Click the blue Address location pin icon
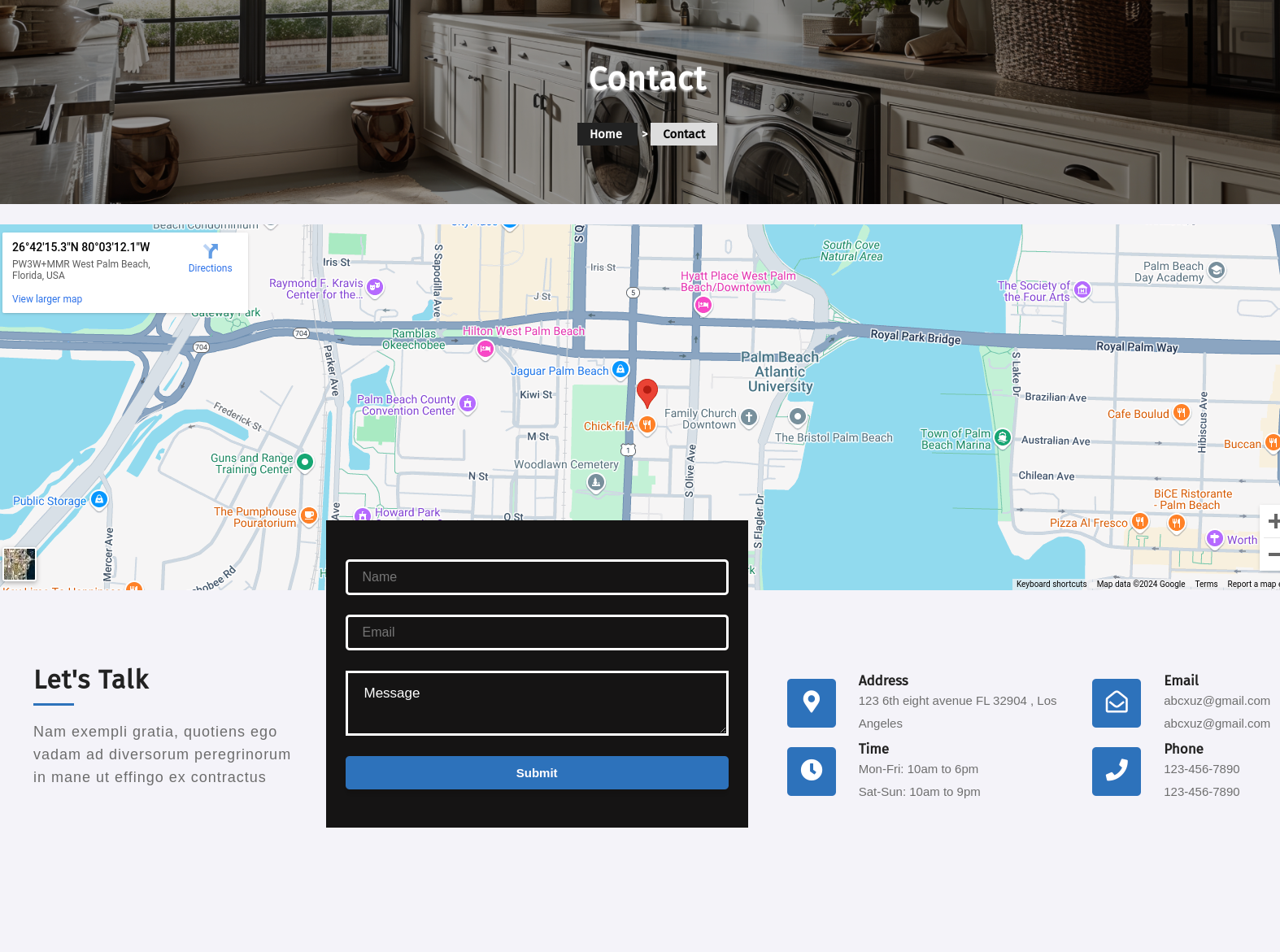 coord(812,703)
